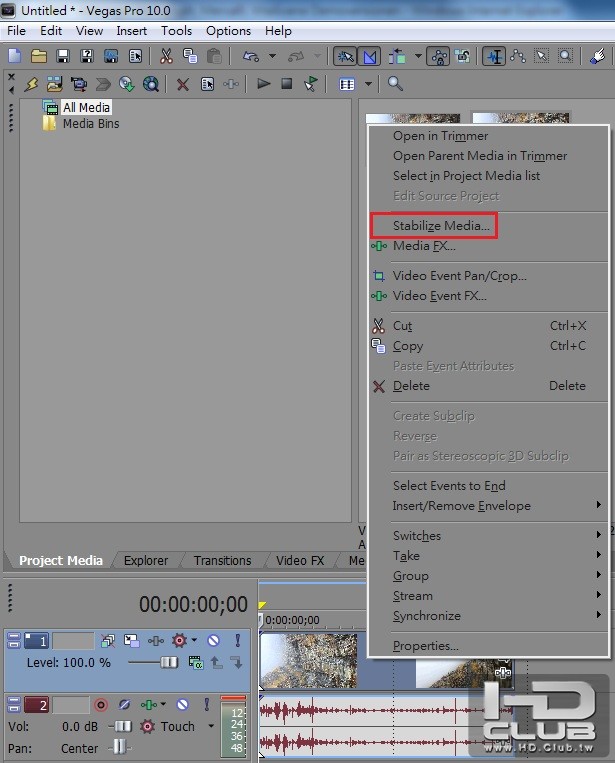Viewport: 615px width, 763px height.
Task: Remove unused media with lightning icon
Action: 32,84
